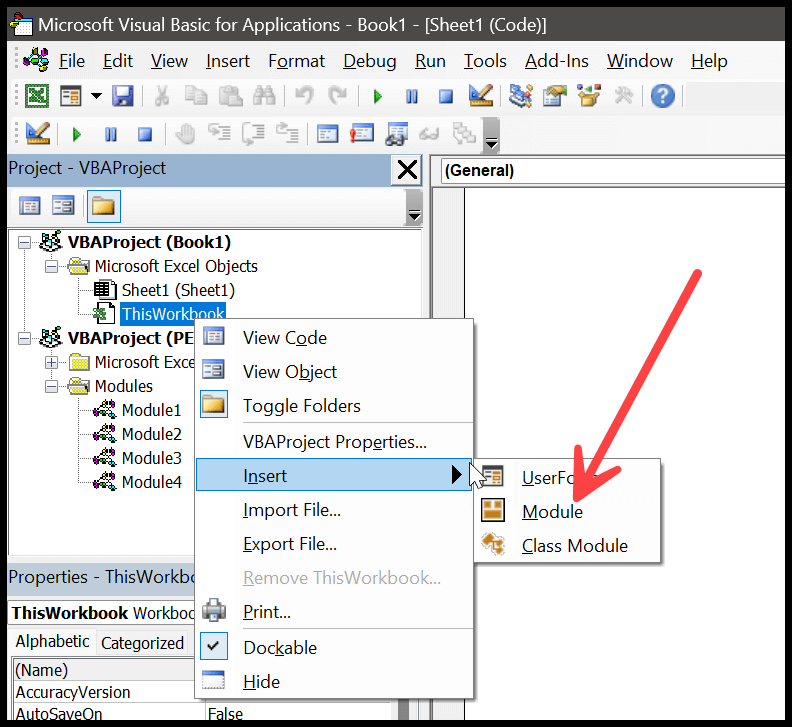Click the Redo arrow icon
The height and width of the screenshot is (727, 792).
[x=337, y=95]
